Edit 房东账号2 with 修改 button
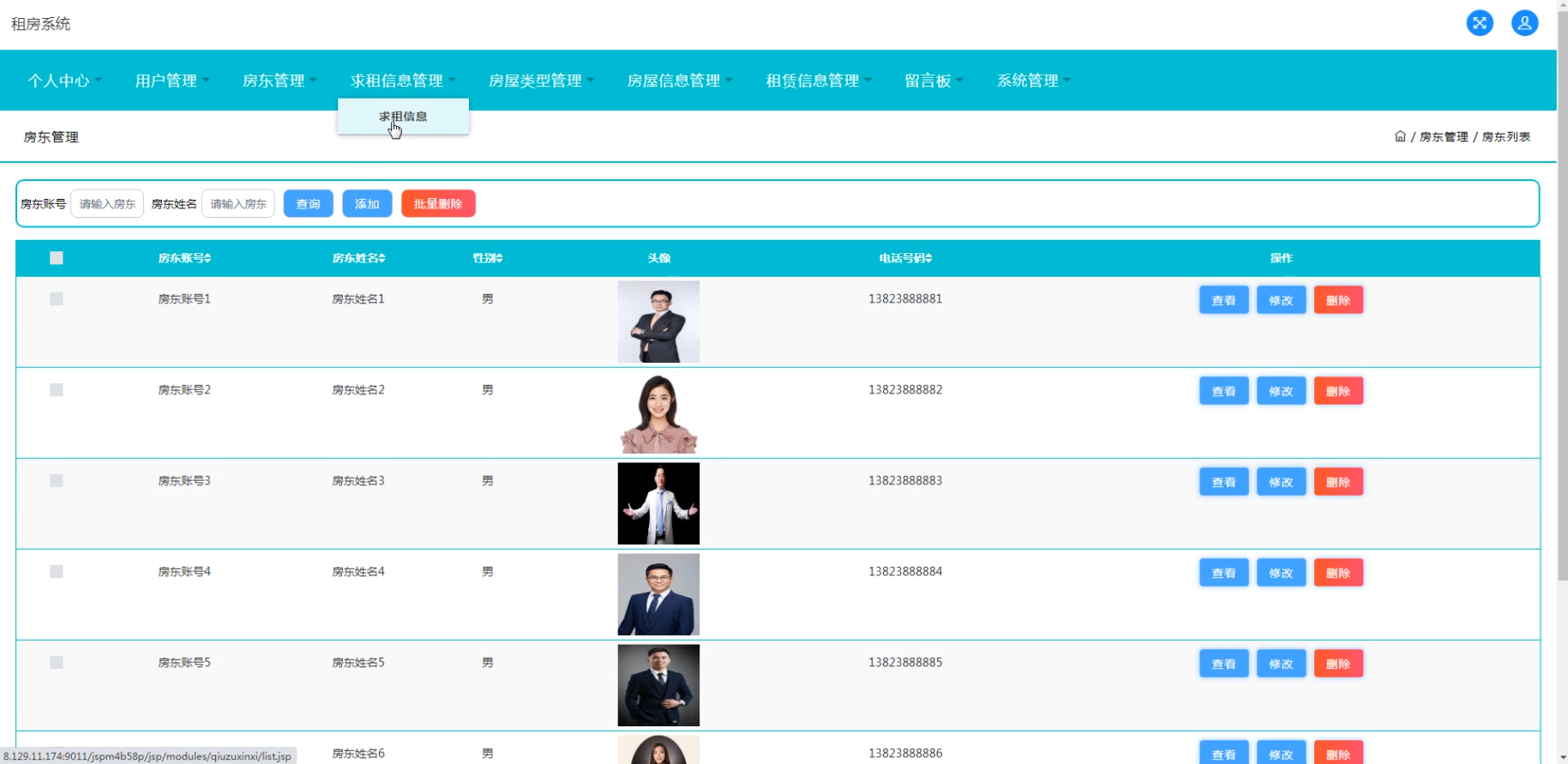This screenshot has width=1568, height=764. tap(1281, 391)
